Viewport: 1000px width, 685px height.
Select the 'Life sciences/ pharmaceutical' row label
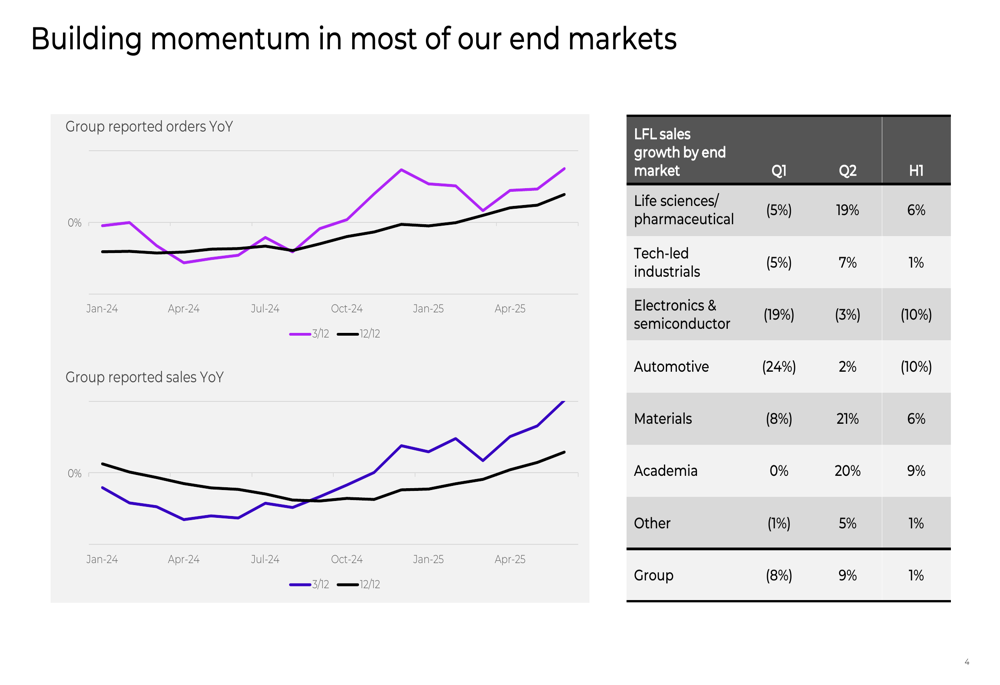pyautogui.click(x=684, y=210)
